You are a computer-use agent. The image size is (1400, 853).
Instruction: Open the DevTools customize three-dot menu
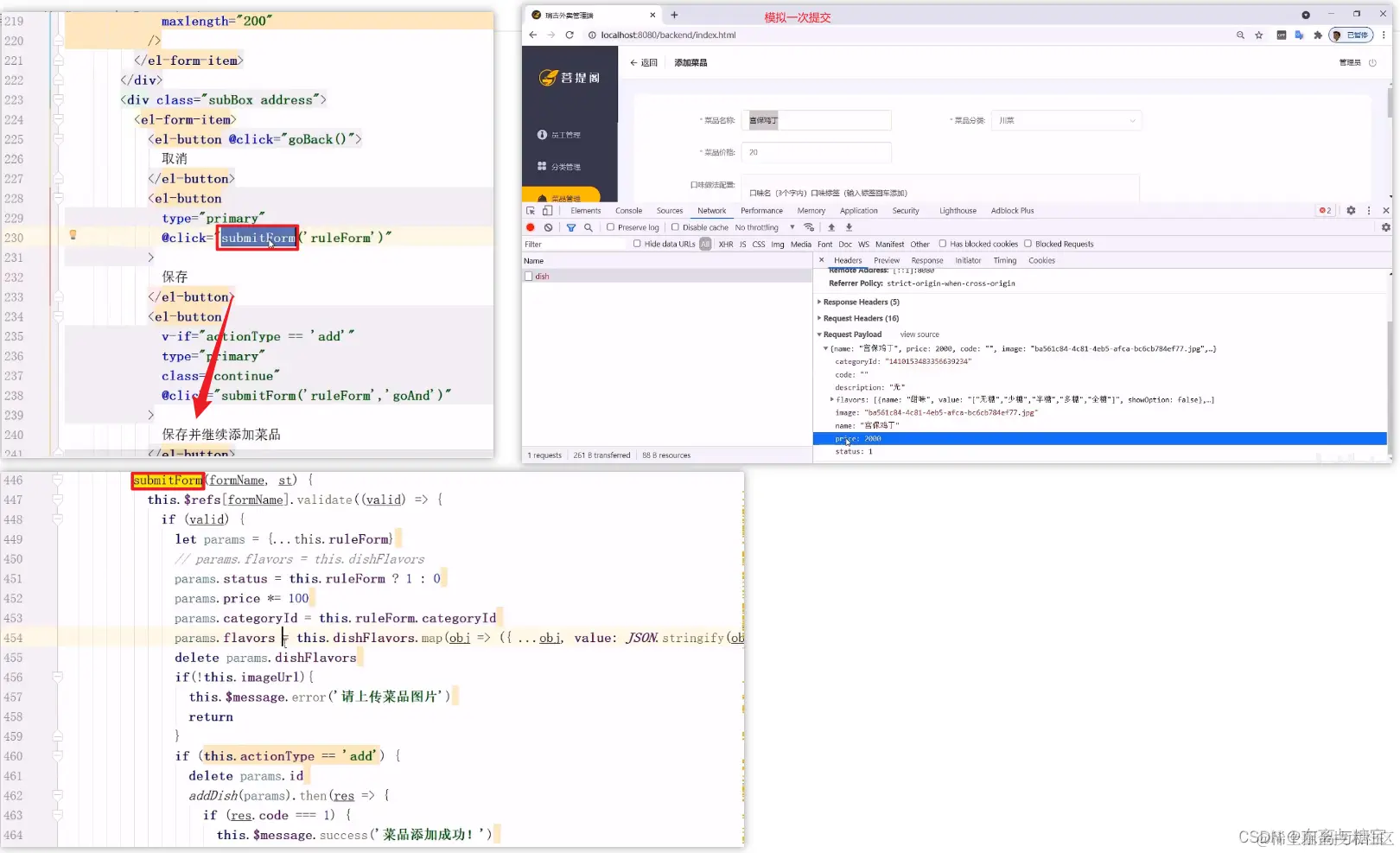[1369, 211]
